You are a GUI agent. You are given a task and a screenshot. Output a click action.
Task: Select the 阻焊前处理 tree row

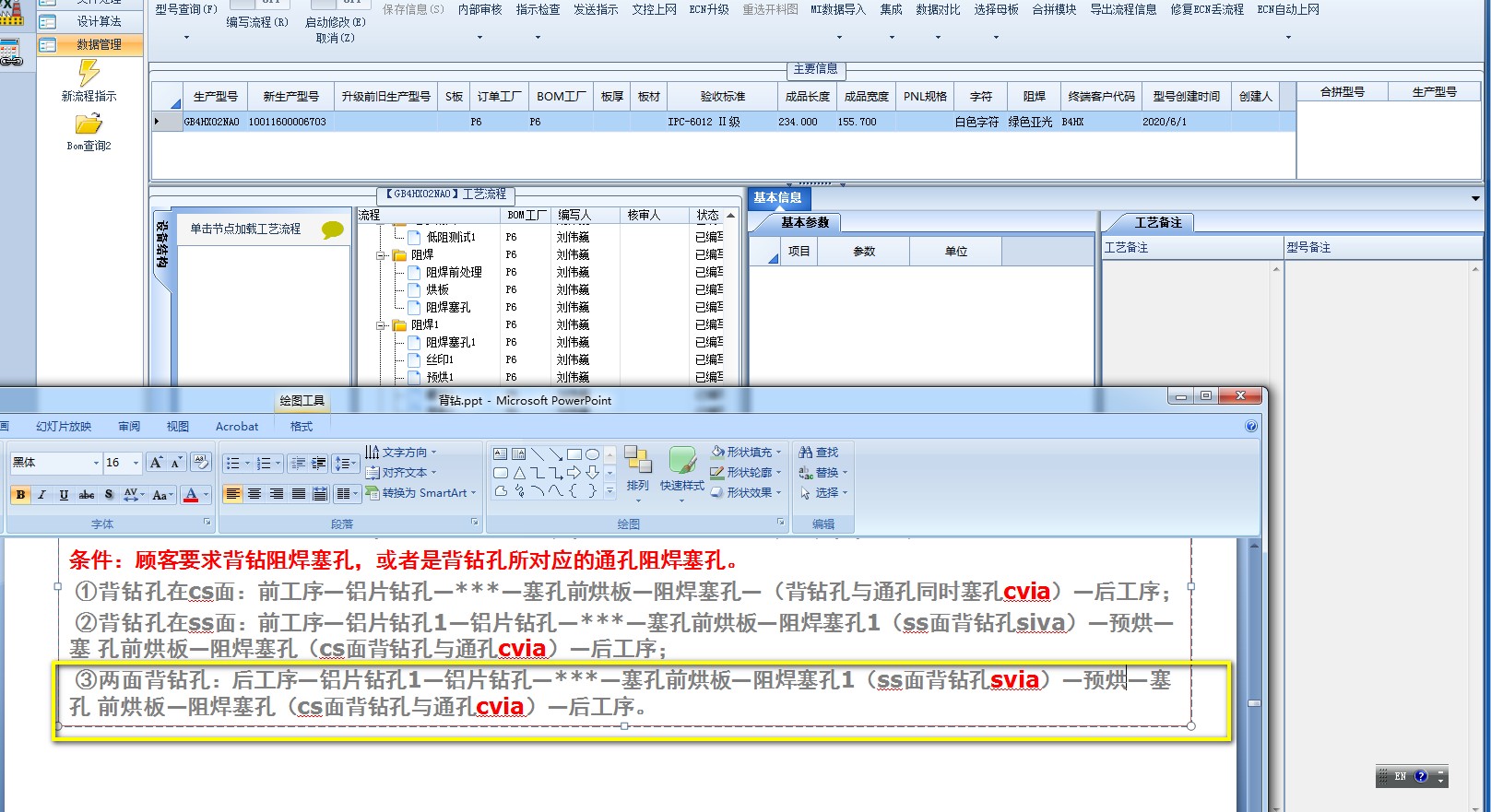coord(454,273)
